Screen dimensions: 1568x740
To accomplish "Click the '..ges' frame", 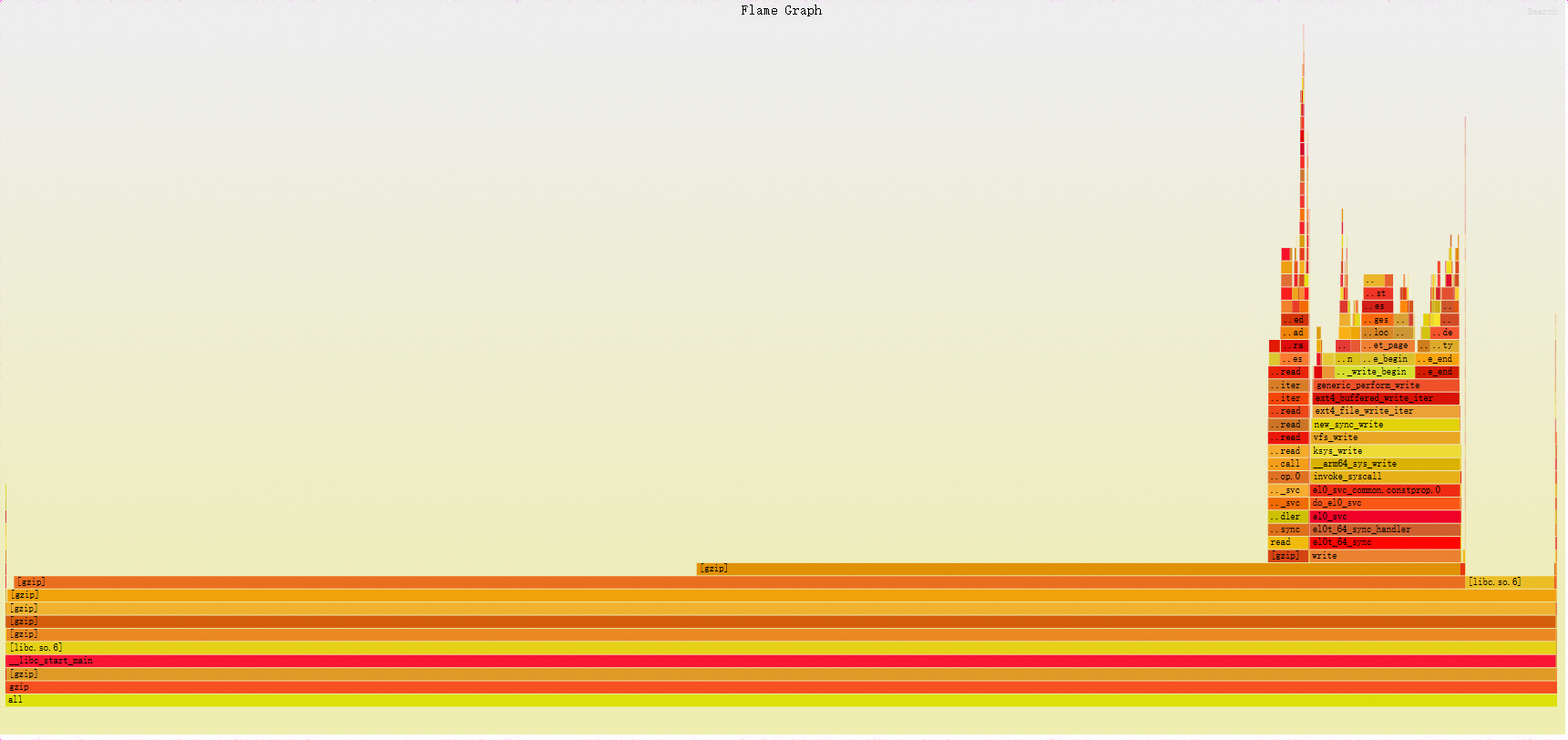I will coord(1378,320).
